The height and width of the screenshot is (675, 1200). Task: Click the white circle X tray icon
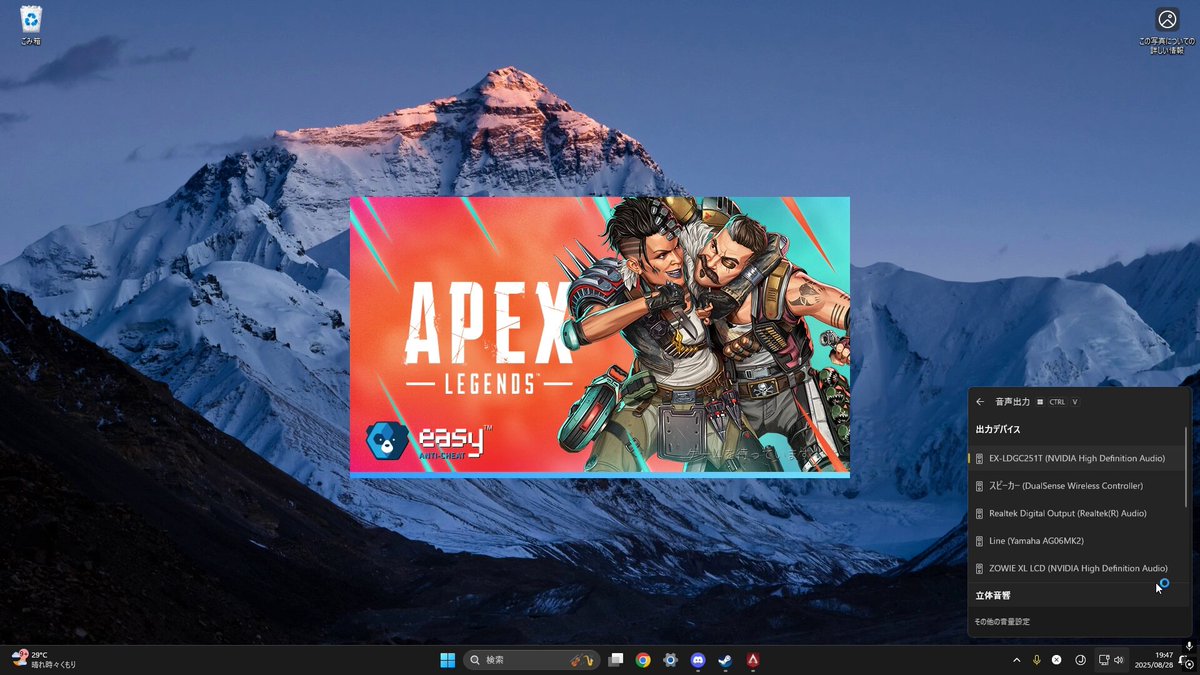click(1057, 660)
